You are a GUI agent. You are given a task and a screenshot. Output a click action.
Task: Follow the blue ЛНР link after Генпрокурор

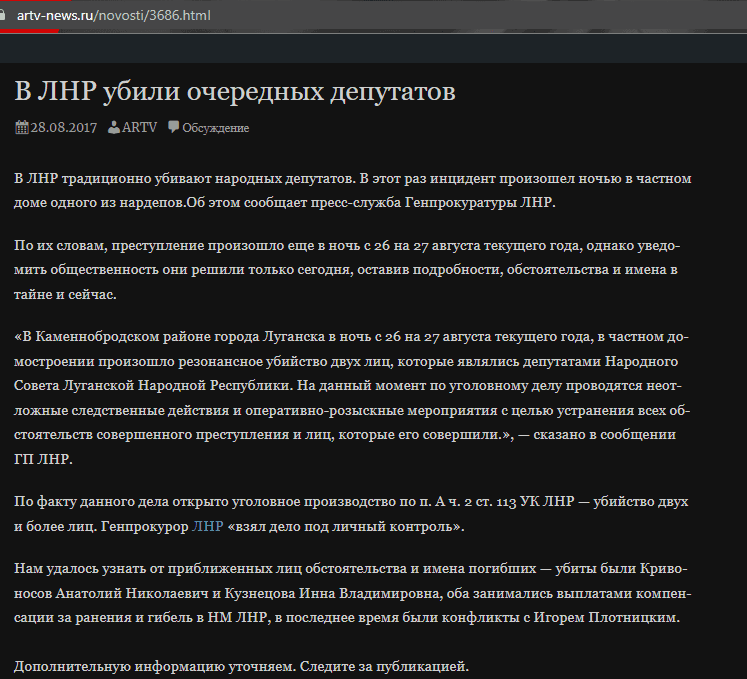tap(207, 525)
